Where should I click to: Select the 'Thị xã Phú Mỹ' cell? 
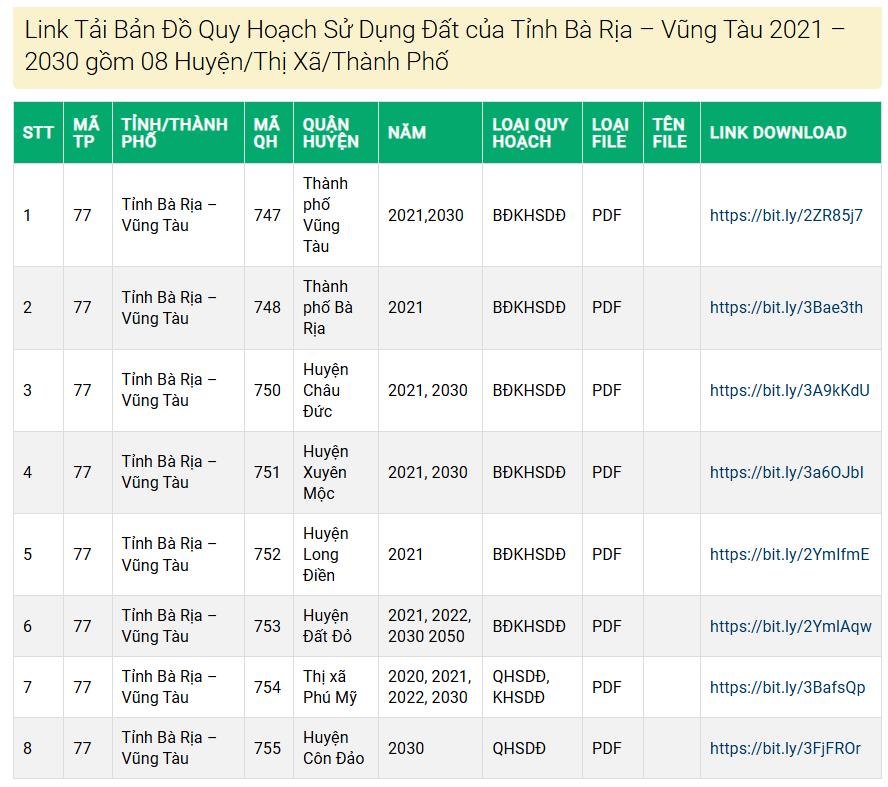330,687
